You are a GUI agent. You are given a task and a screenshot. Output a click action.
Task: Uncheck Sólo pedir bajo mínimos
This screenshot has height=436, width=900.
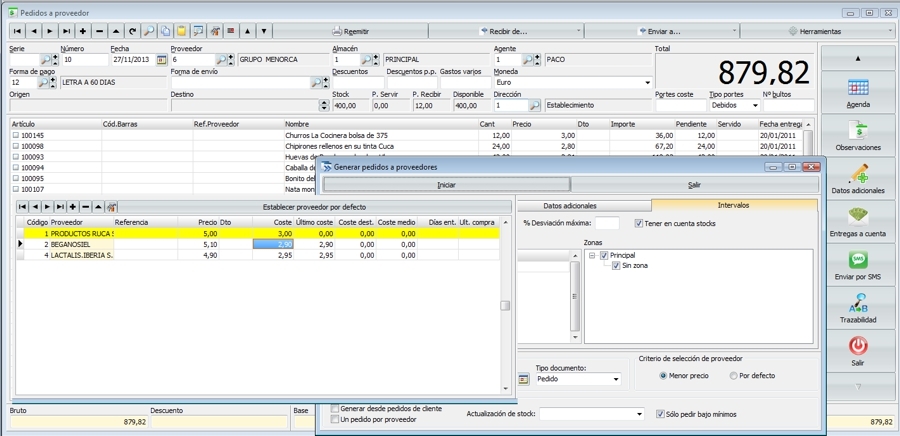660,414
